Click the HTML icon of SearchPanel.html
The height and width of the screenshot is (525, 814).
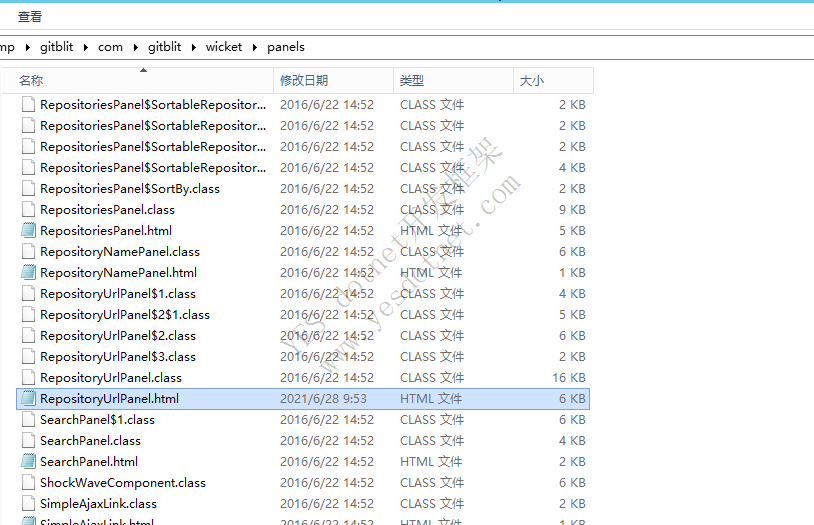[x=29, y=462]
